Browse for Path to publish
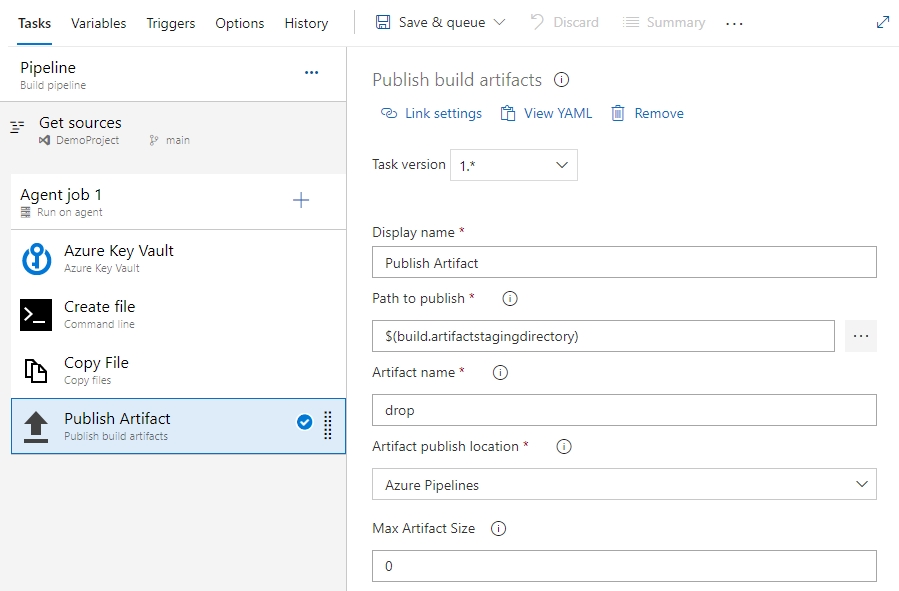 (x=860, y=336)
